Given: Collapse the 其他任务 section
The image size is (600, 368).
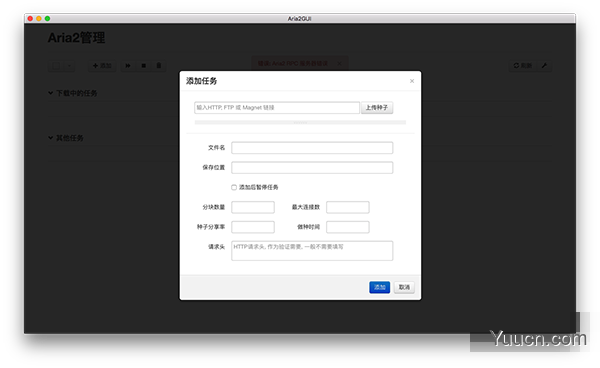Looking at the screenshot, I should click(x=66, y=138).
